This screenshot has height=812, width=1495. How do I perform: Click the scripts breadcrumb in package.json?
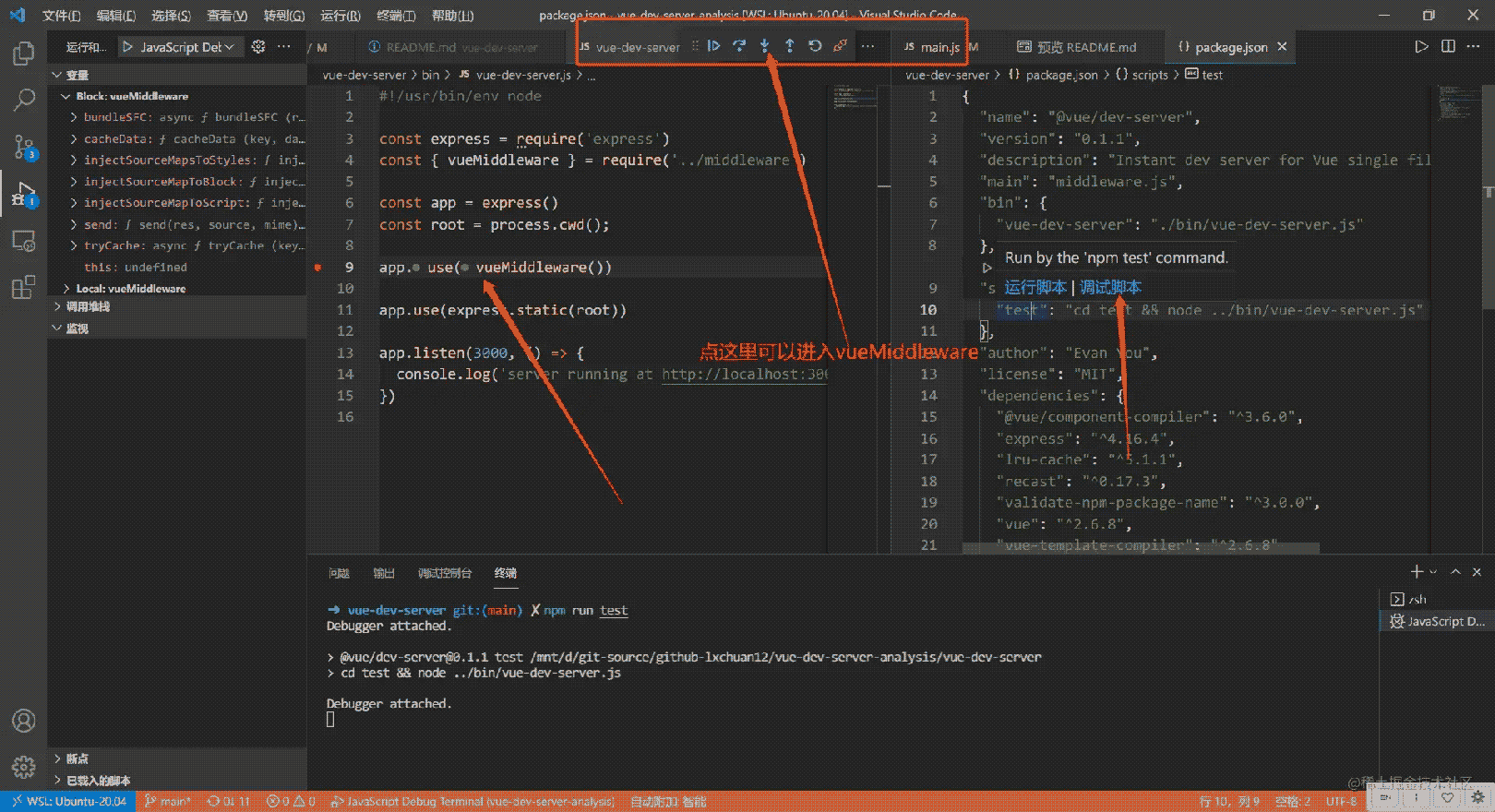coord(1142,75)
